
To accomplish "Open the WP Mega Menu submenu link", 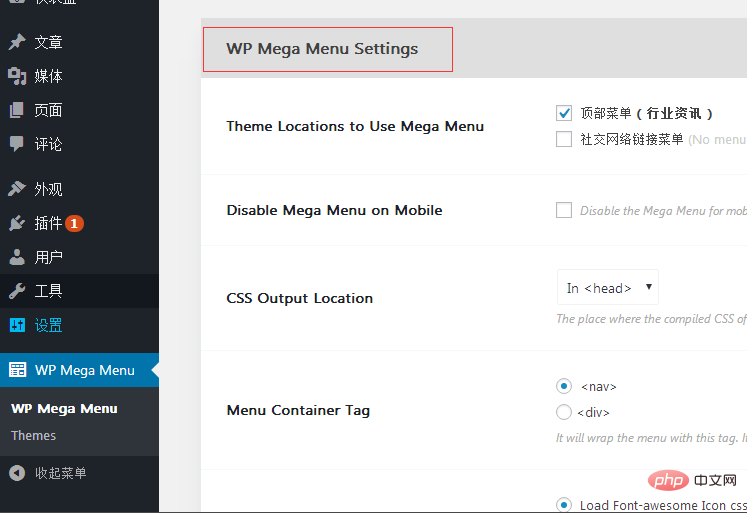I will (x=64, y=408).
